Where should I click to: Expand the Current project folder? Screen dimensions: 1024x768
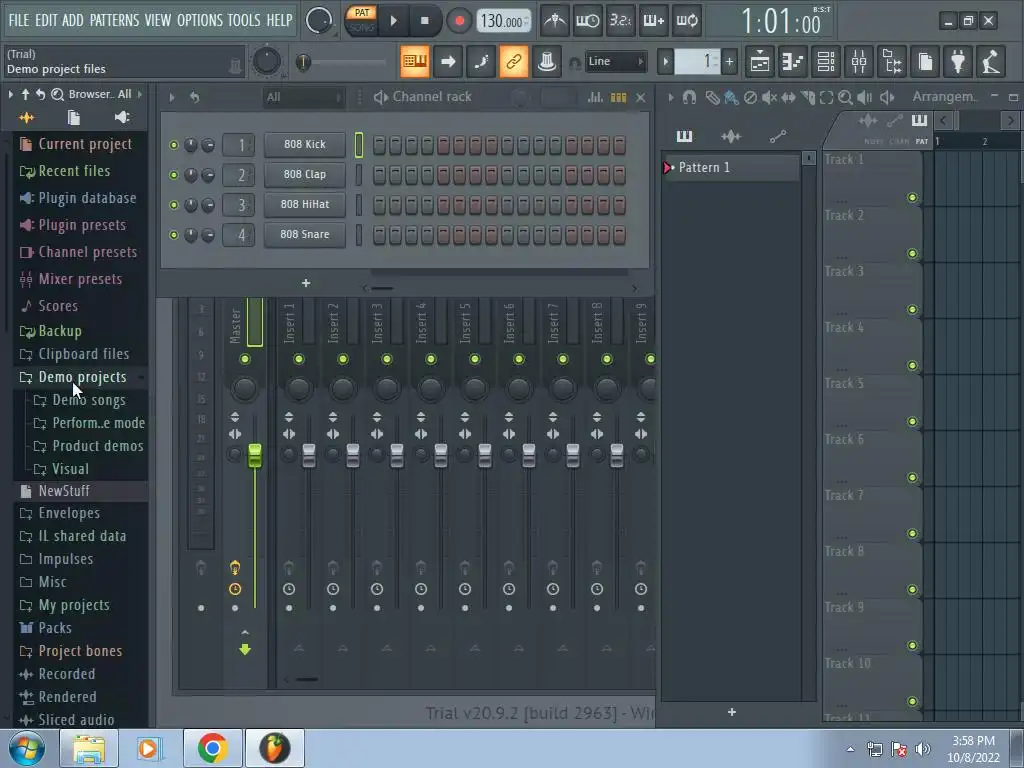pos(84,144)
